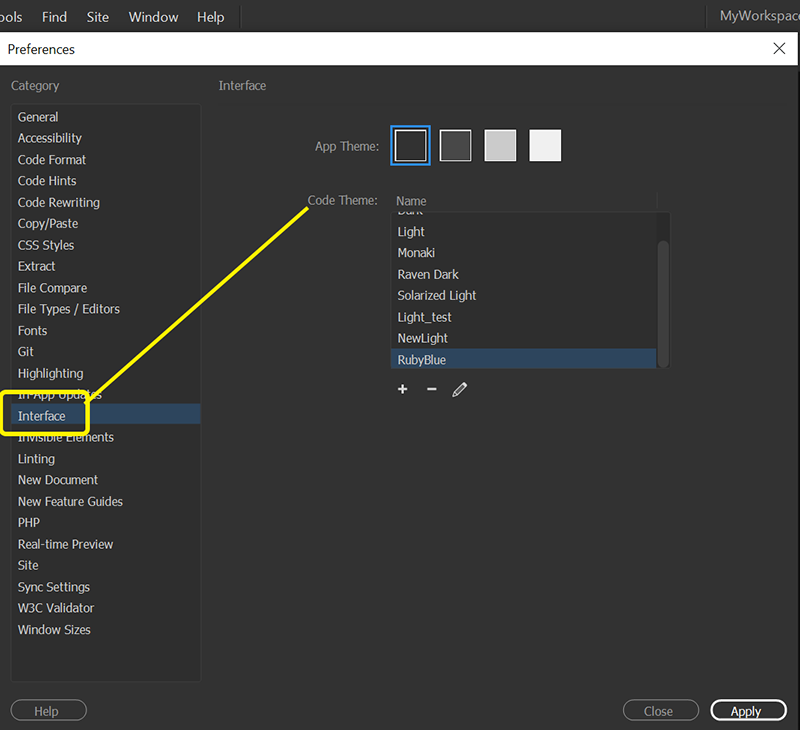Edit the RubyBlue code theme

[459, 388]
